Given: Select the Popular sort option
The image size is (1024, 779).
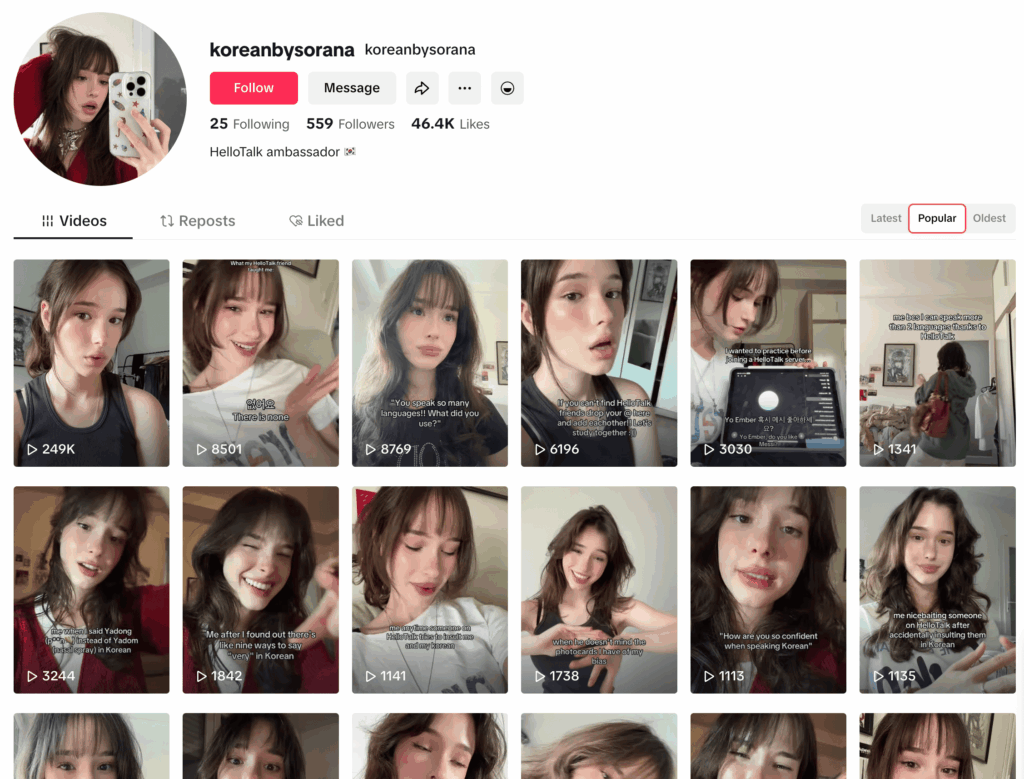Looking at the screenshot, I should pyautogui.click(x=937, y=218).
